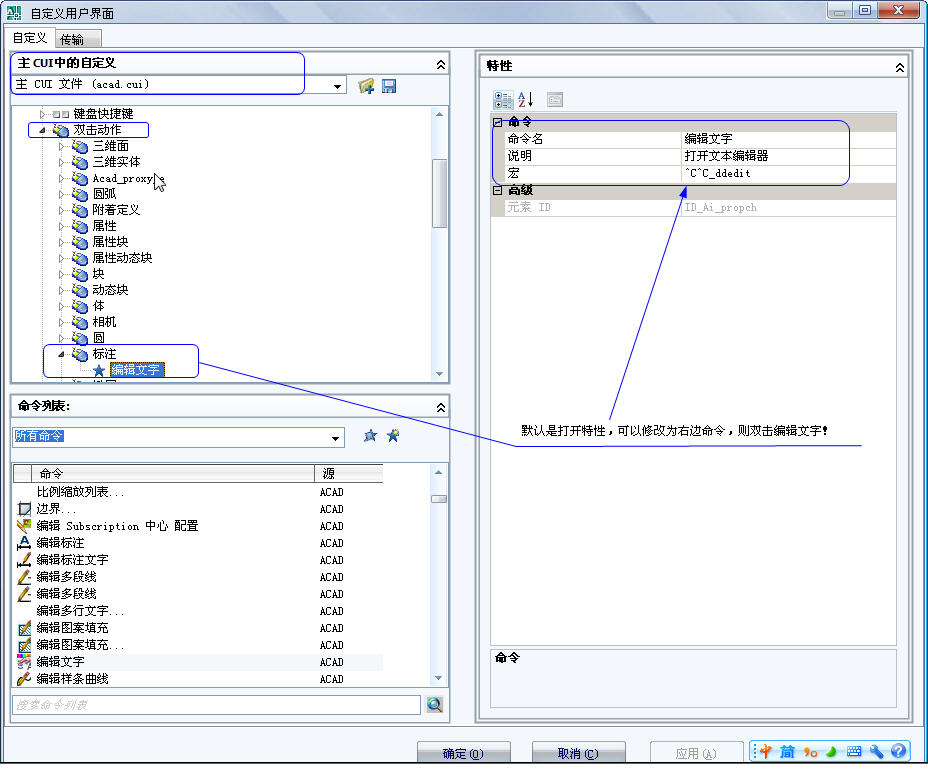This screenshot has height=779, width=928.
Task: Click the IME punctuation mode icon
Action: click(810, 752)
